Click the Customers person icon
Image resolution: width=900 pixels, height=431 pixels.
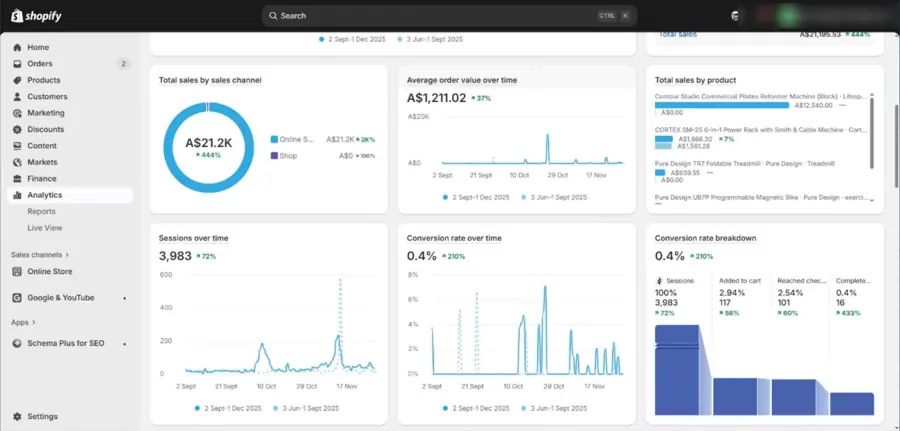(17, 96)
